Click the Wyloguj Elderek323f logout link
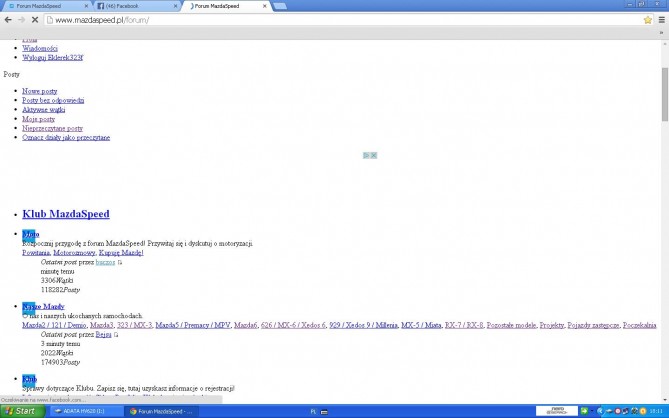Viewport: 669px width, 418px height. click(x=52, y=57)
